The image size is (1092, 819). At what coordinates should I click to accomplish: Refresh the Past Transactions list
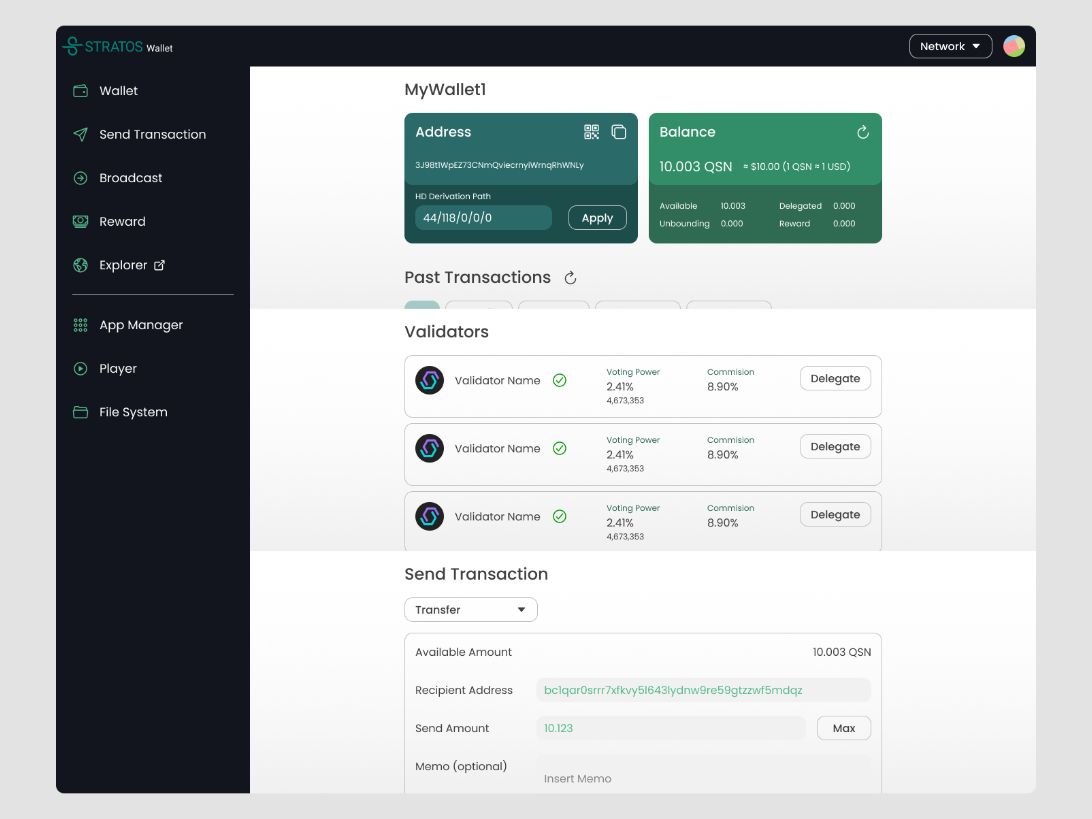[x=571, y=278]
